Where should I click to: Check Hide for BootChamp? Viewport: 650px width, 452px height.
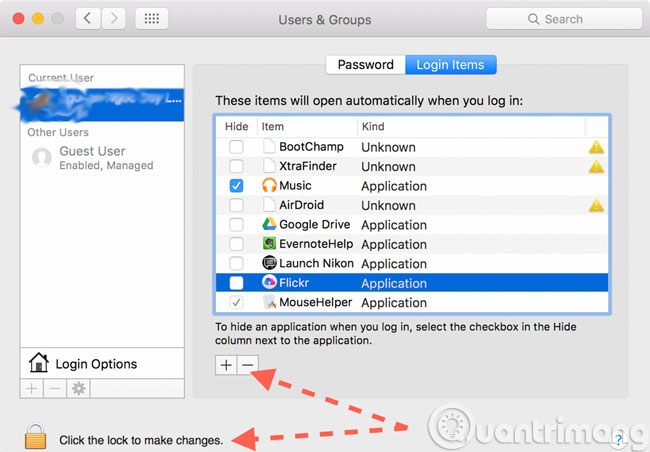click(x=236, y=147)
